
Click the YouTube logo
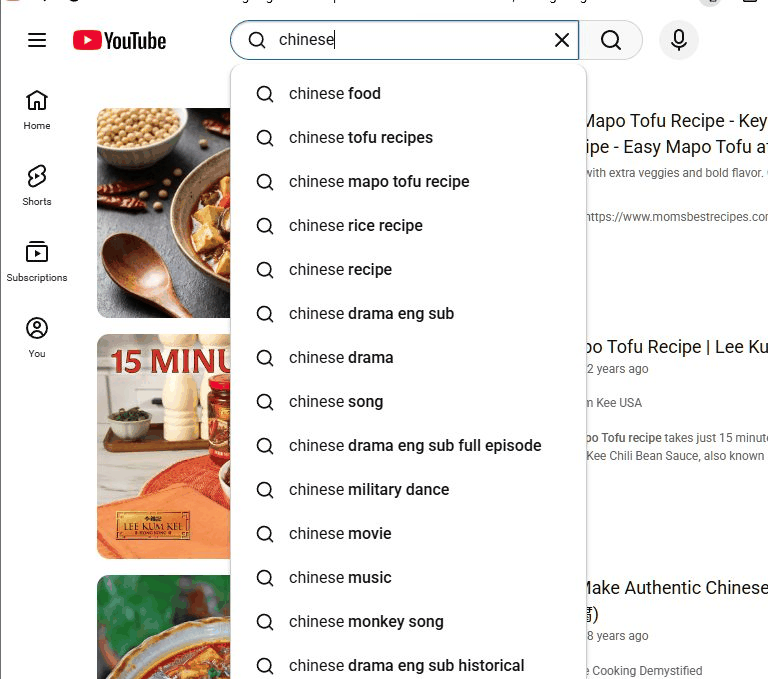(x=120, y=40)
